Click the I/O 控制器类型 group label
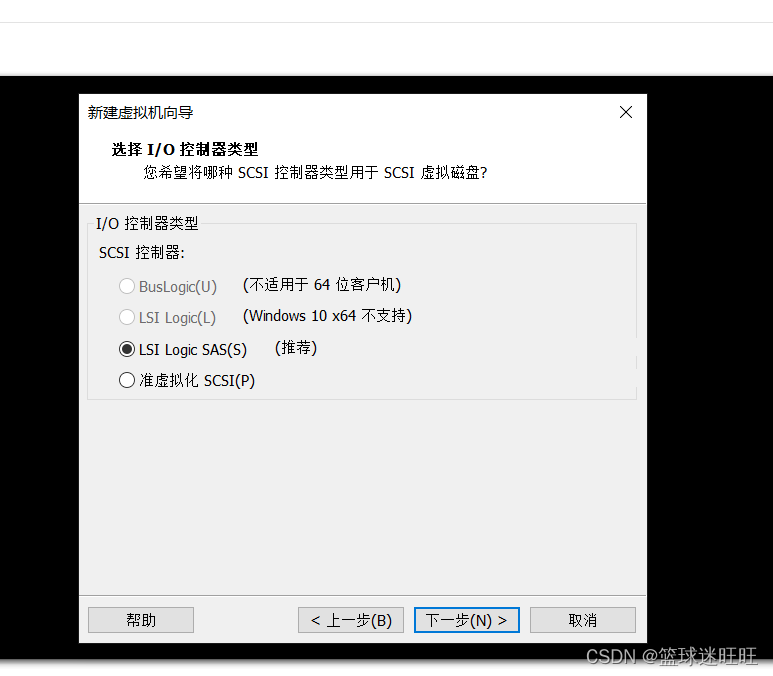 pos(147,223)
